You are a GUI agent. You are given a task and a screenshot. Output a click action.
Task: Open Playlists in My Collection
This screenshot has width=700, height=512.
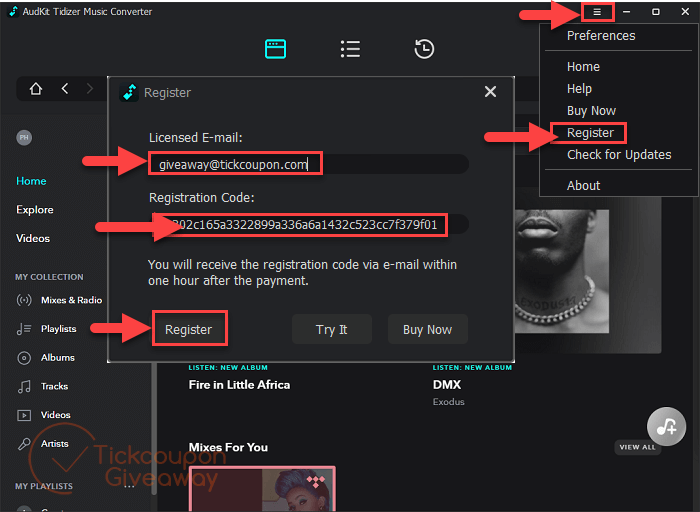point(58,329)
